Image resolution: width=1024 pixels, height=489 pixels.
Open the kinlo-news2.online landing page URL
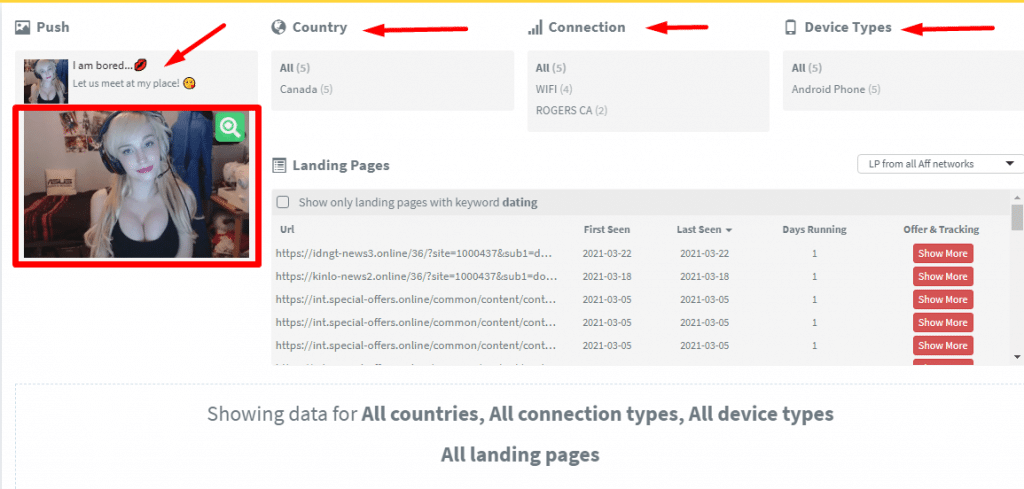(417, 276)
